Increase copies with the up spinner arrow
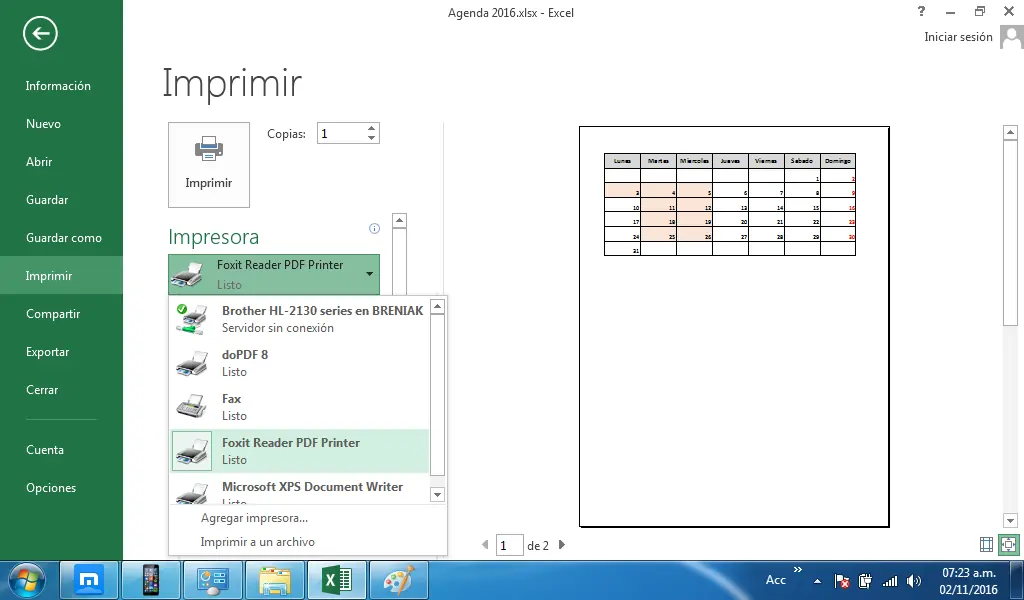 (372, 129)
